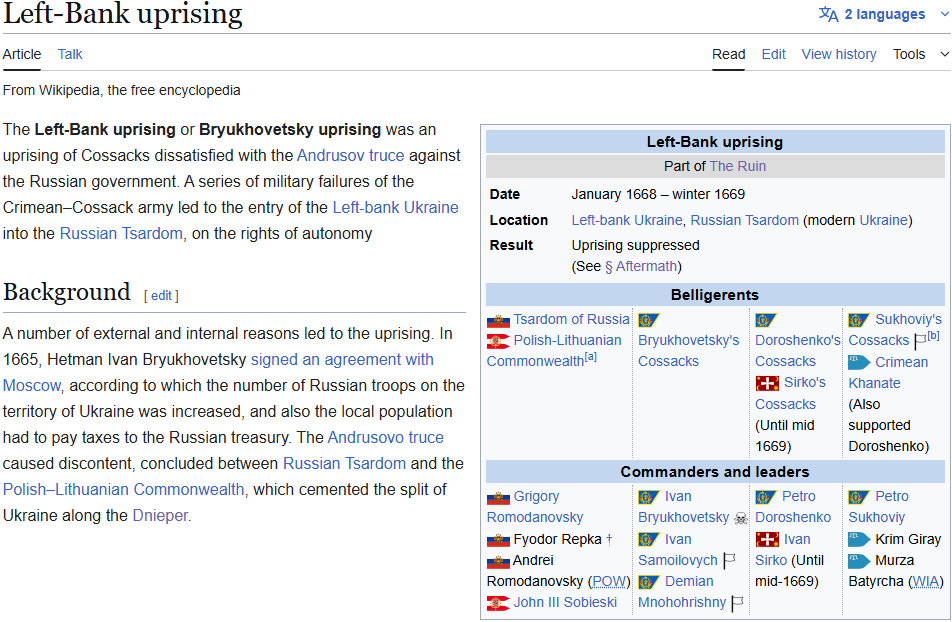
Task: Open the Andrusovo truce link
Action: coord(386,437)
